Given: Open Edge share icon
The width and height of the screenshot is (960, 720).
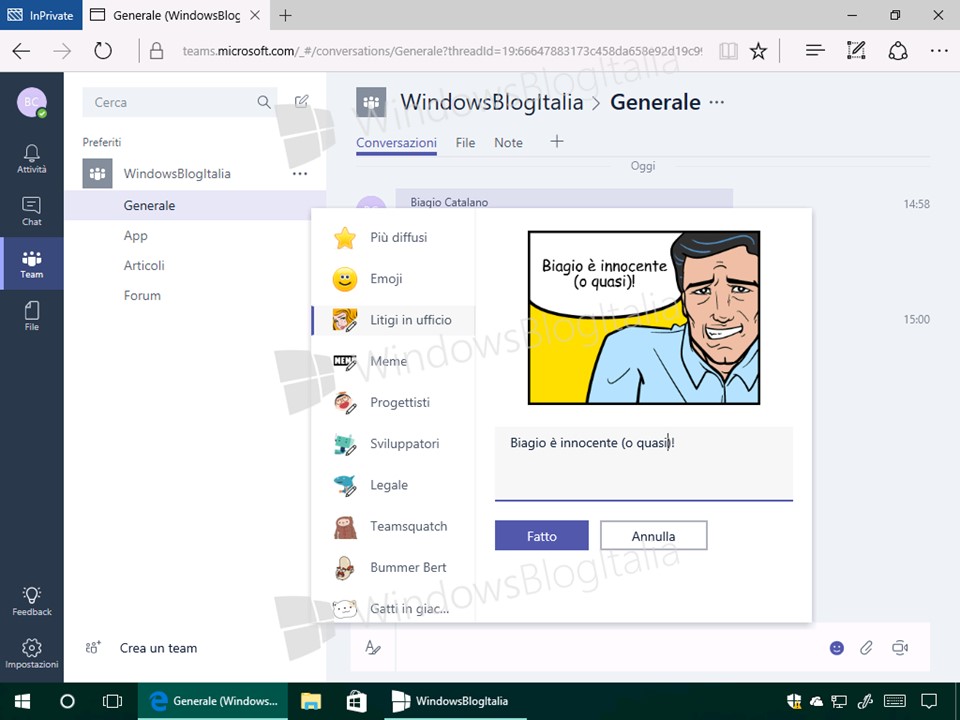Looking at the screenshot, I should 898,51.
